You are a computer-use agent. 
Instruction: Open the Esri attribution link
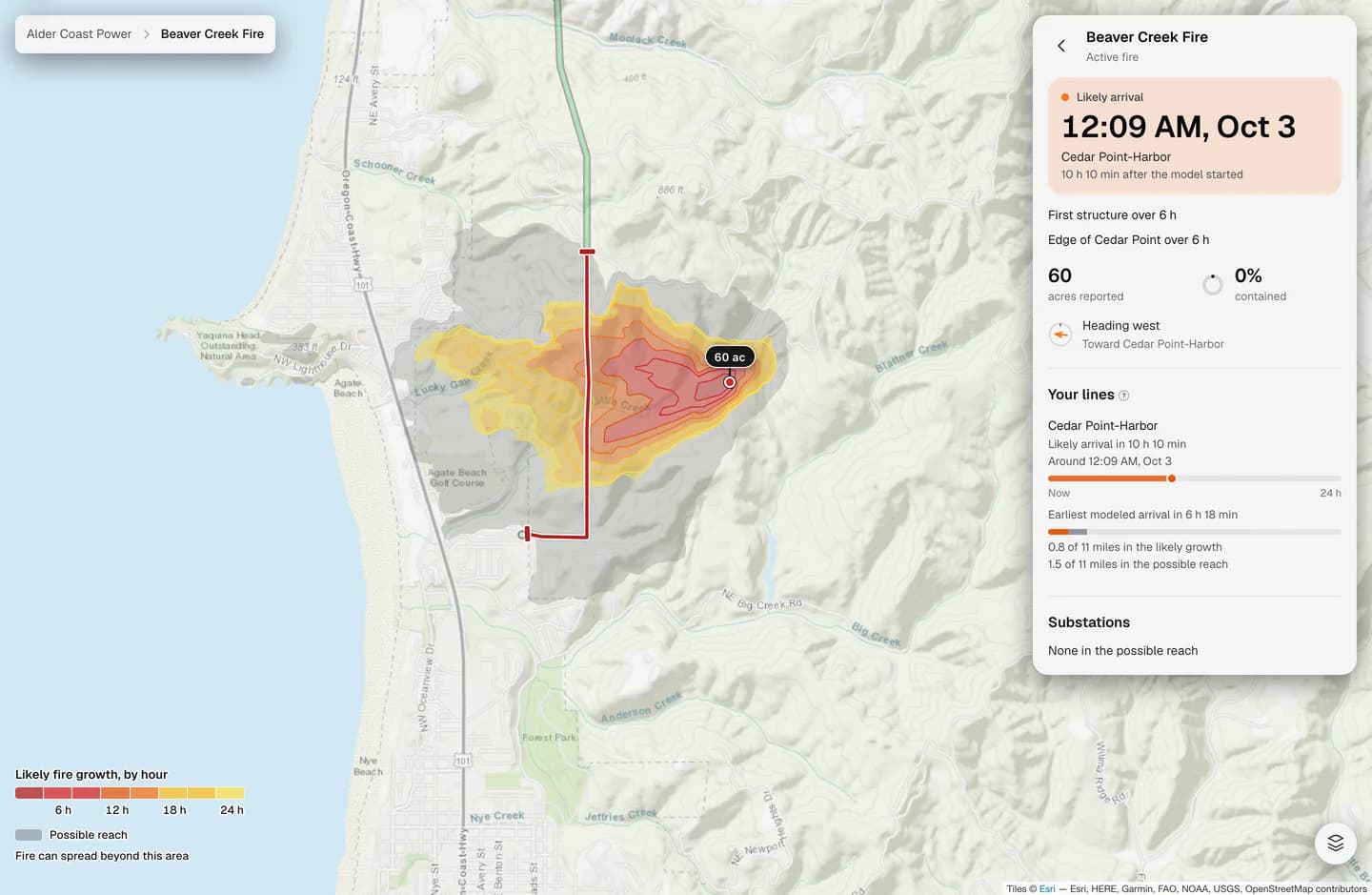[x=1047, y=888]
